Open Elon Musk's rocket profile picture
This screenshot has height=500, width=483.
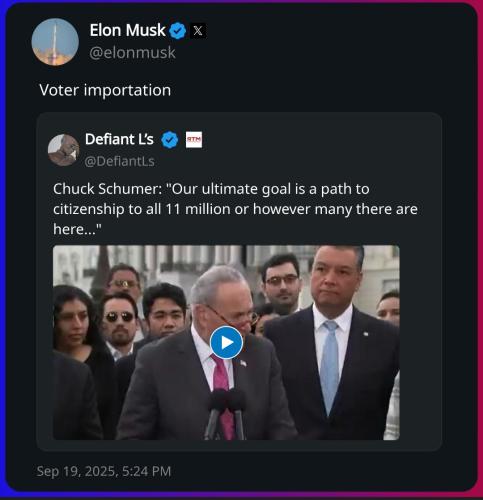55,42
